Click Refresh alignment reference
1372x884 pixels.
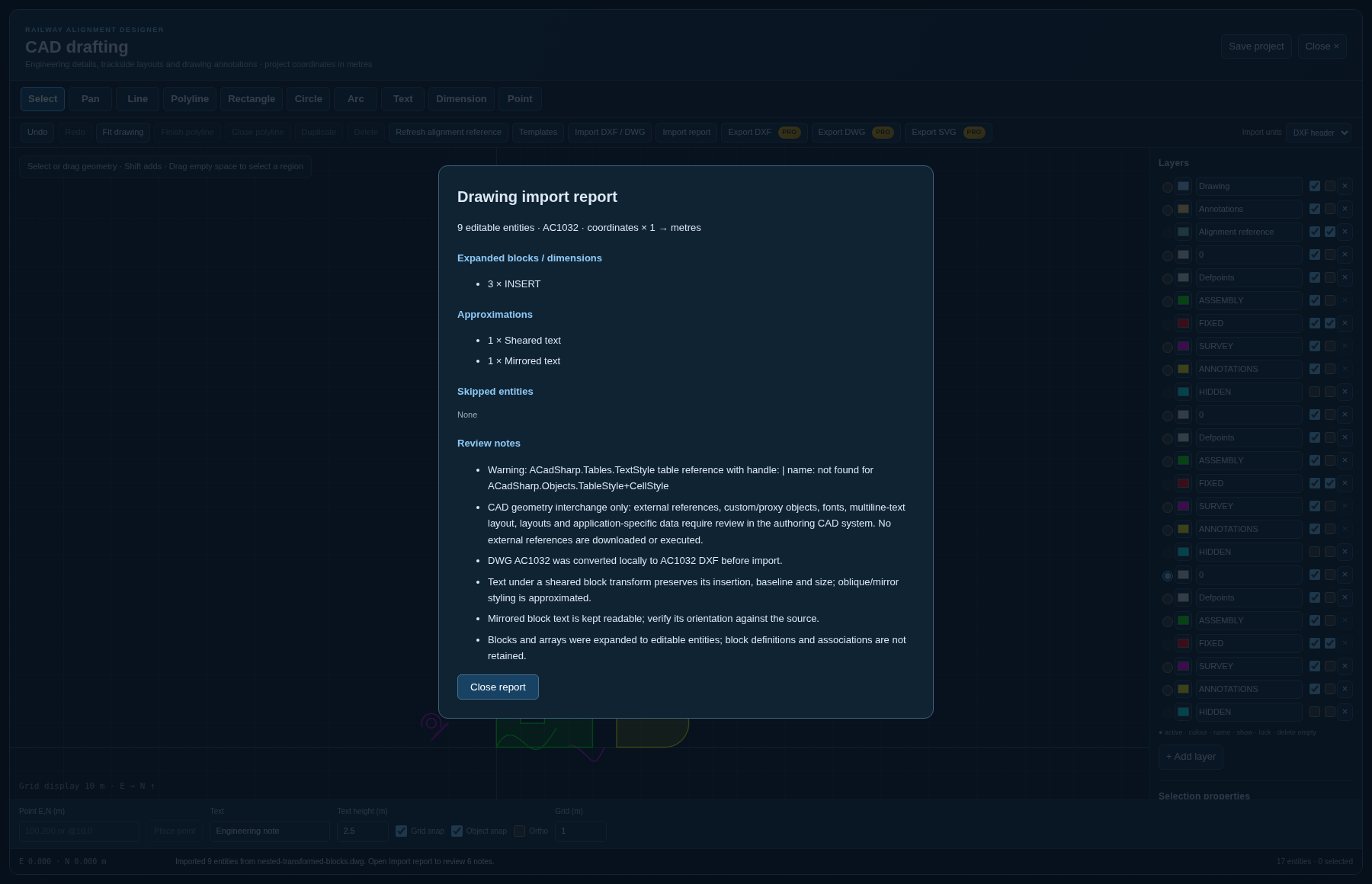(x=448, y=133)
